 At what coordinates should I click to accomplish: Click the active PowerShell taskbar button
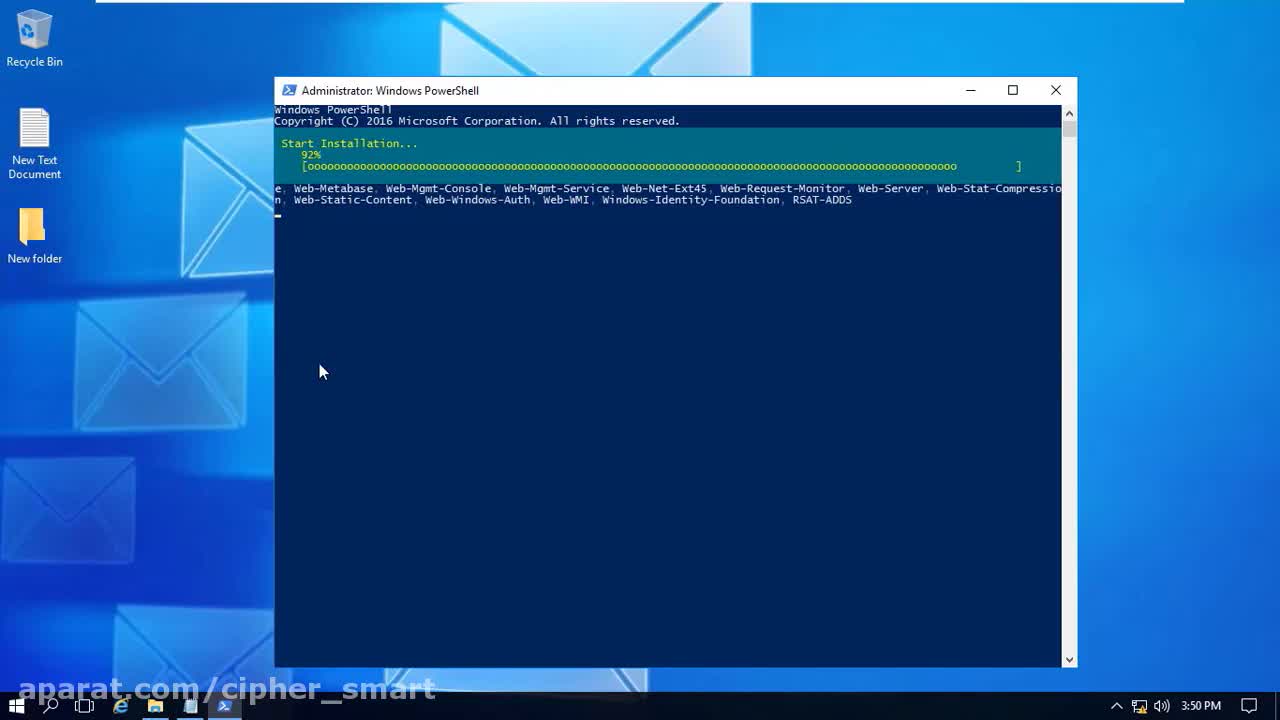pos(225,706)
